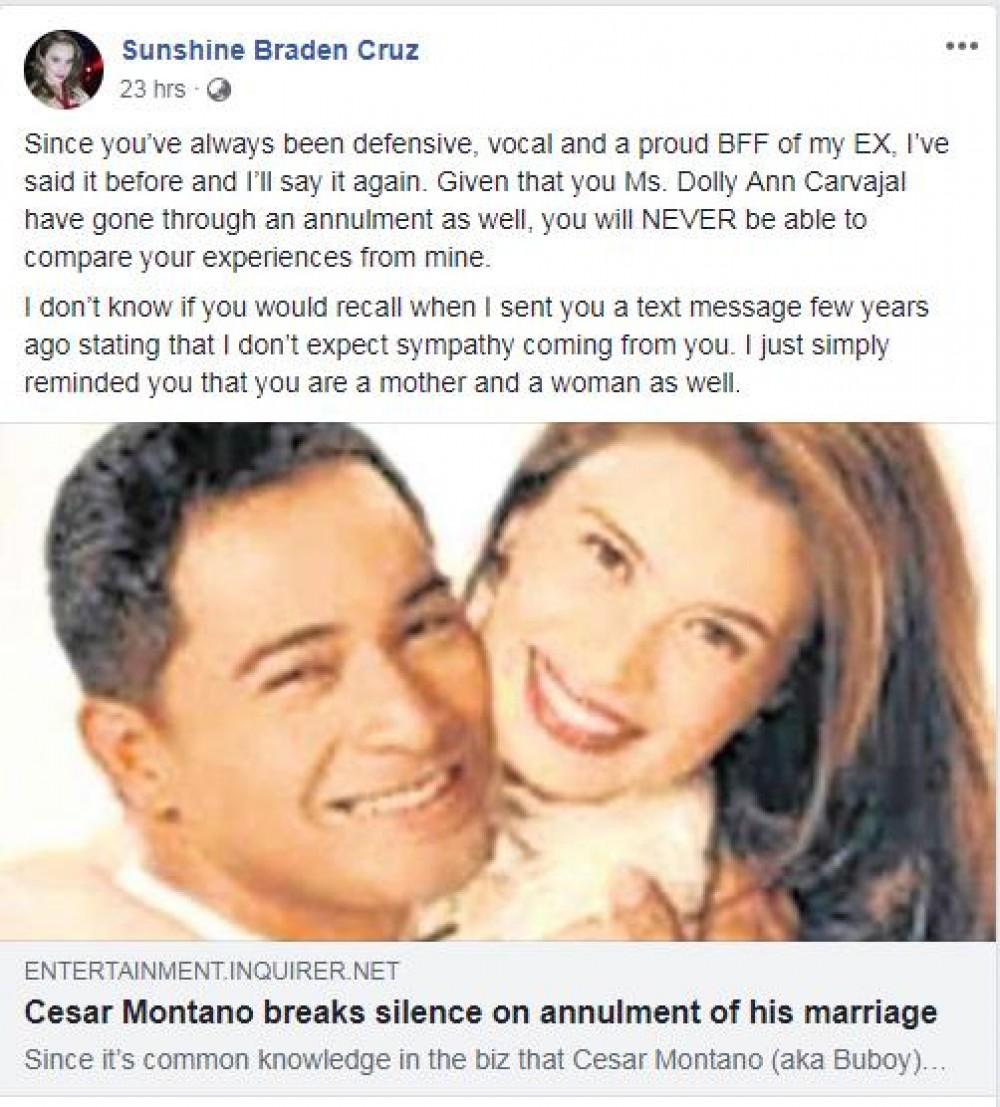This screenshot has width=1000, height=1107.
Task: Open the Sunshine Braden Cruz name link
Action: tap(270, 50)
